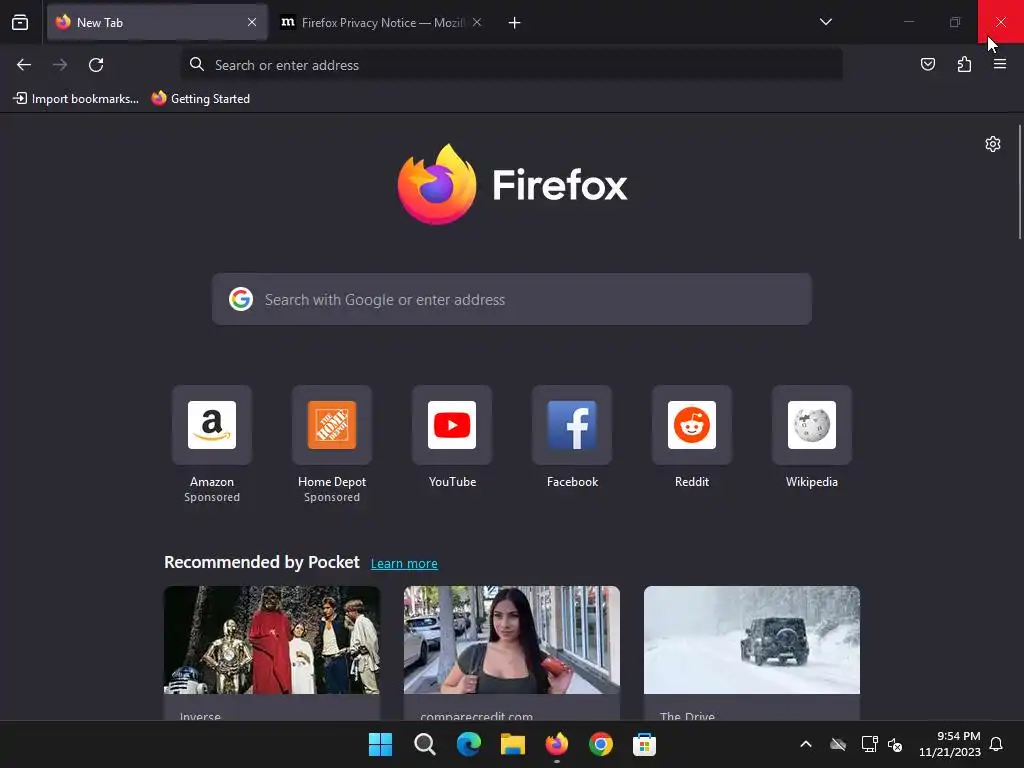1024x768 pixels.
Task: Close the New Tab tab
Action: 252,22
